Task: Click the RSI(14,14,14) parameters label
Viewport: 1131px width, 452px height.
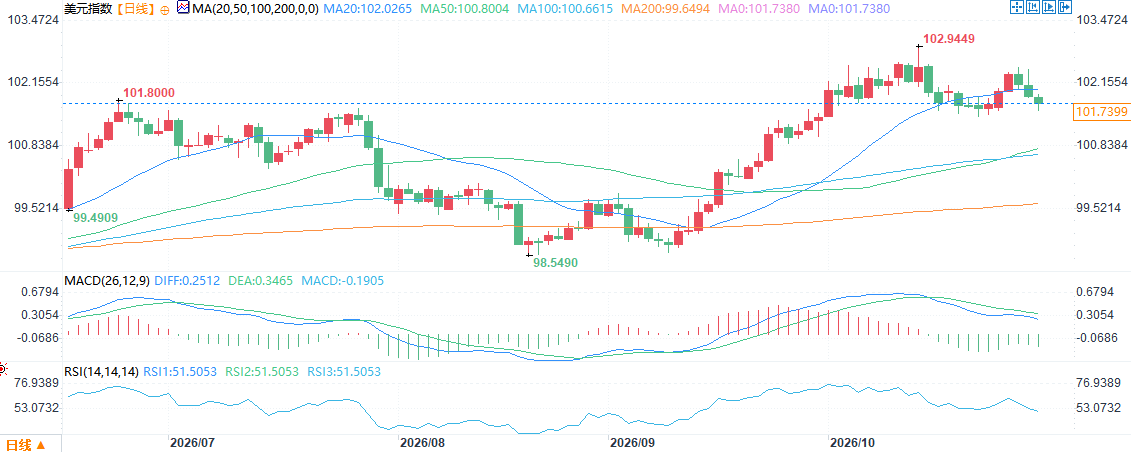Action: click(101, 372)
